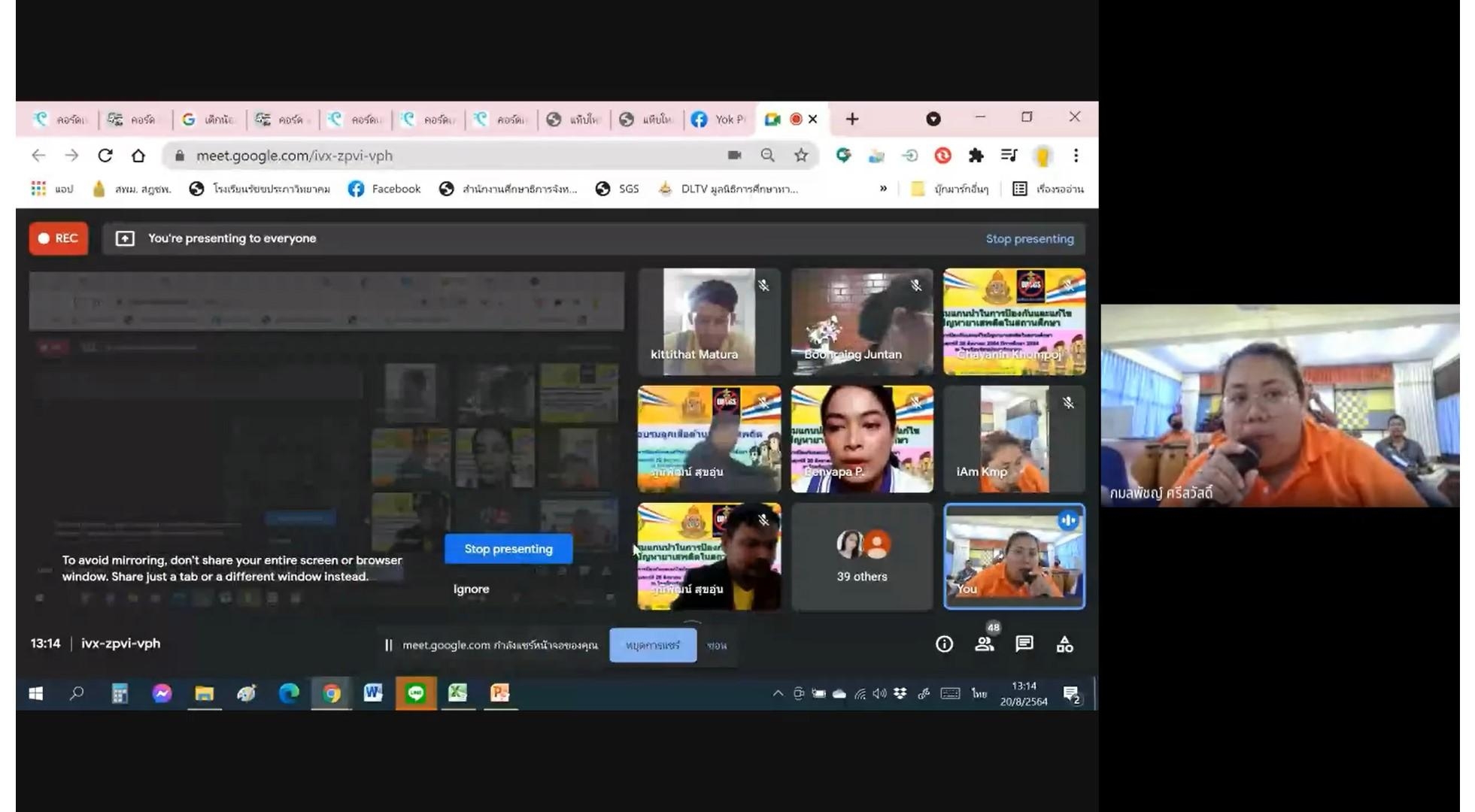Bookmark this page with star icon
The width and height of the screenshot is (1475, 812).
[801, 156]
